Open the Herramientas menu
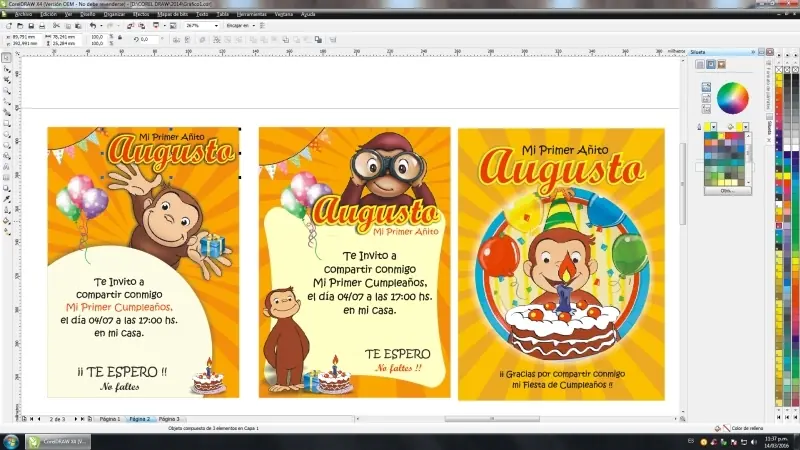Screen dimensions: 800x450 [x=252, y=14]
